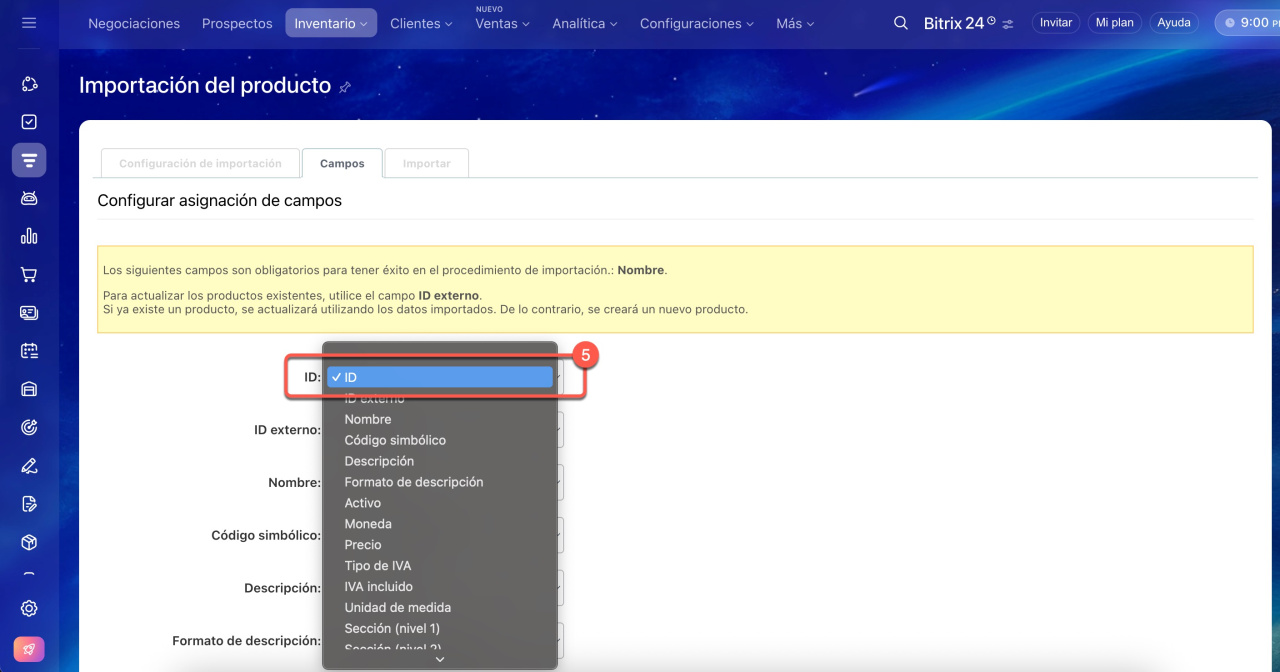Expand the Inventario menu
Image resolution: width=1280 pixels, height=672 pixels.
click(331, 23)
